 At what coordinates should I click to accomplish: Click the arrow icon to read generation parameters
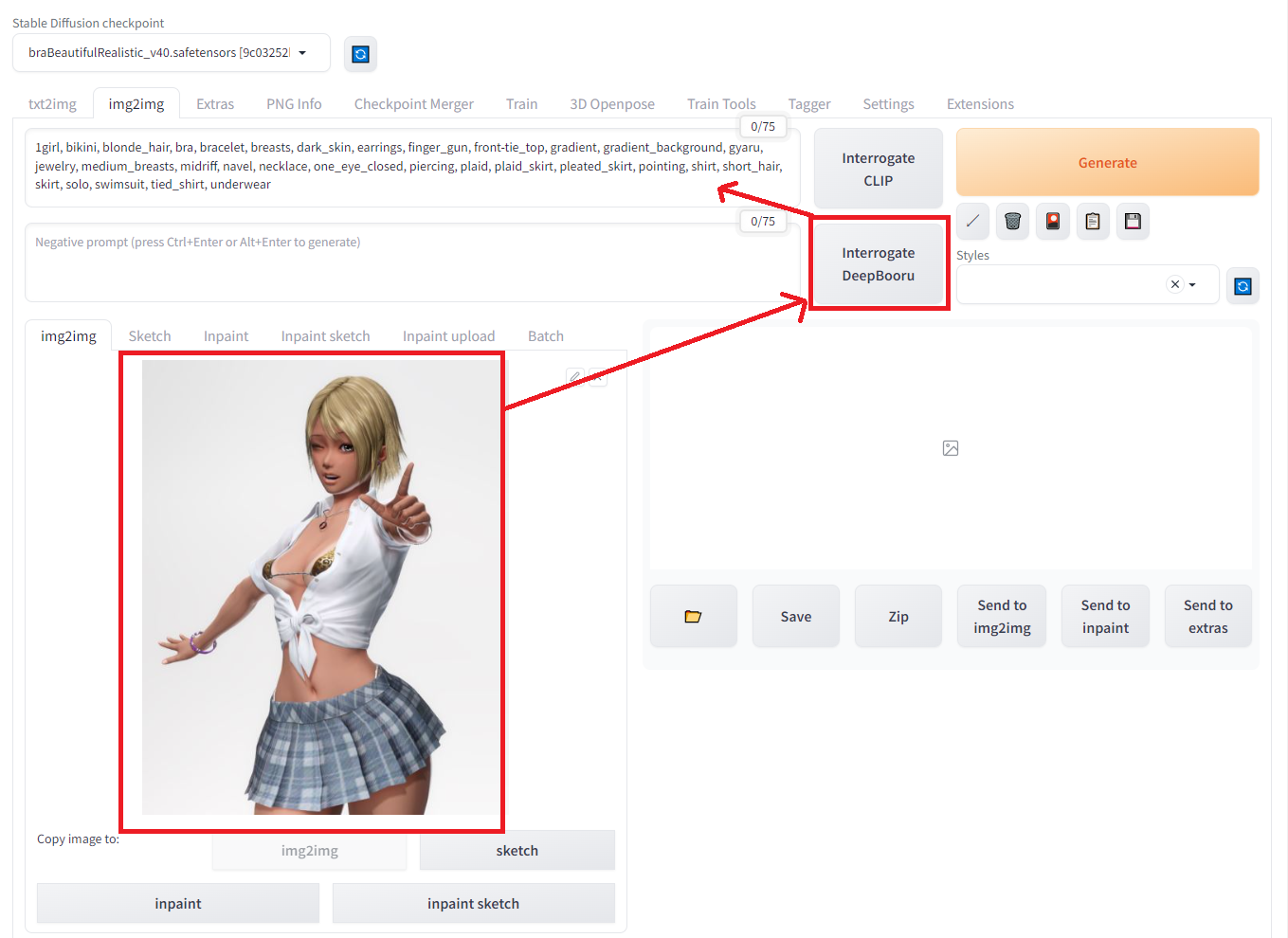point(972,222)
